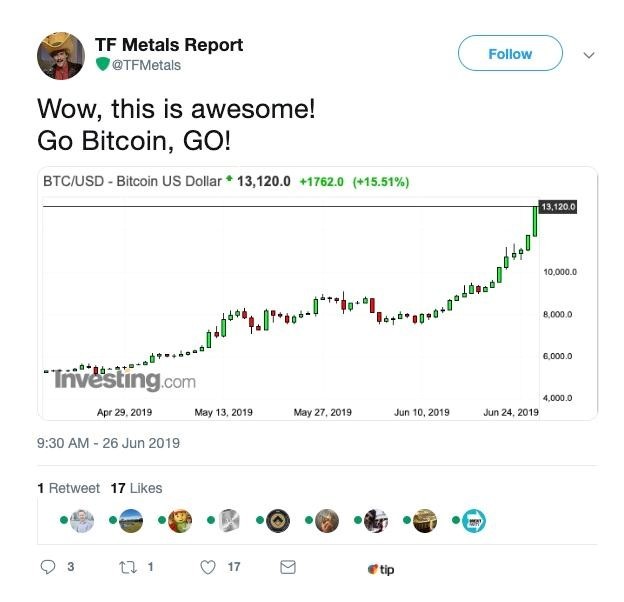Image resolution: width=624 pixels, height=602 pixels.
Task: Click the reply speech bubble icon
Action: [x=47, y=567]
